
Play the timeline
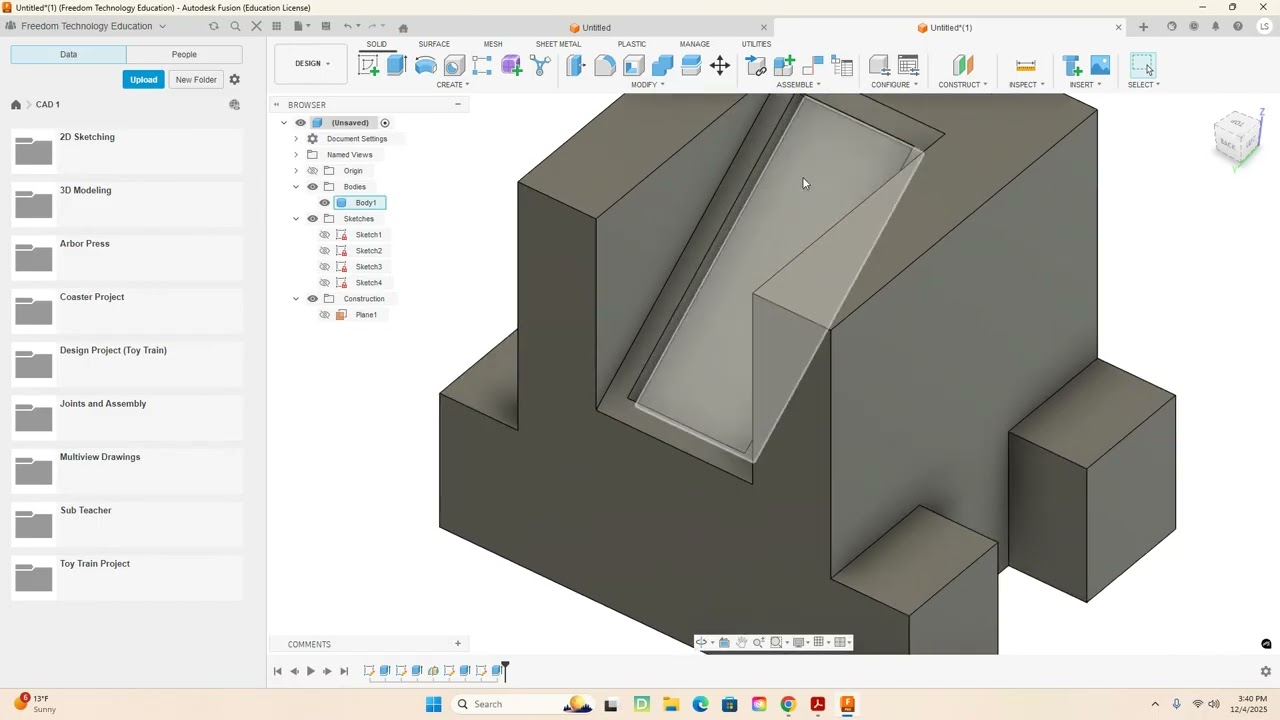point(310,671)
